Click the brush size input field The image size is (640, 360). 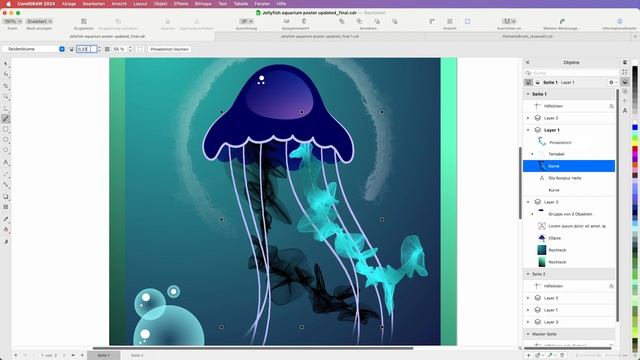coord(86,49)
